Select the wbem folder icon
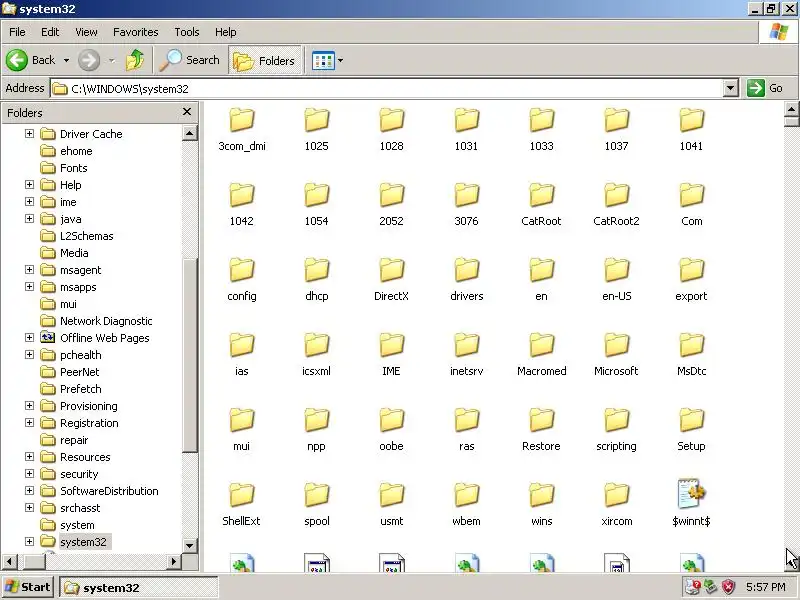This screenshot has height=600, width=800. coord(466,495)
